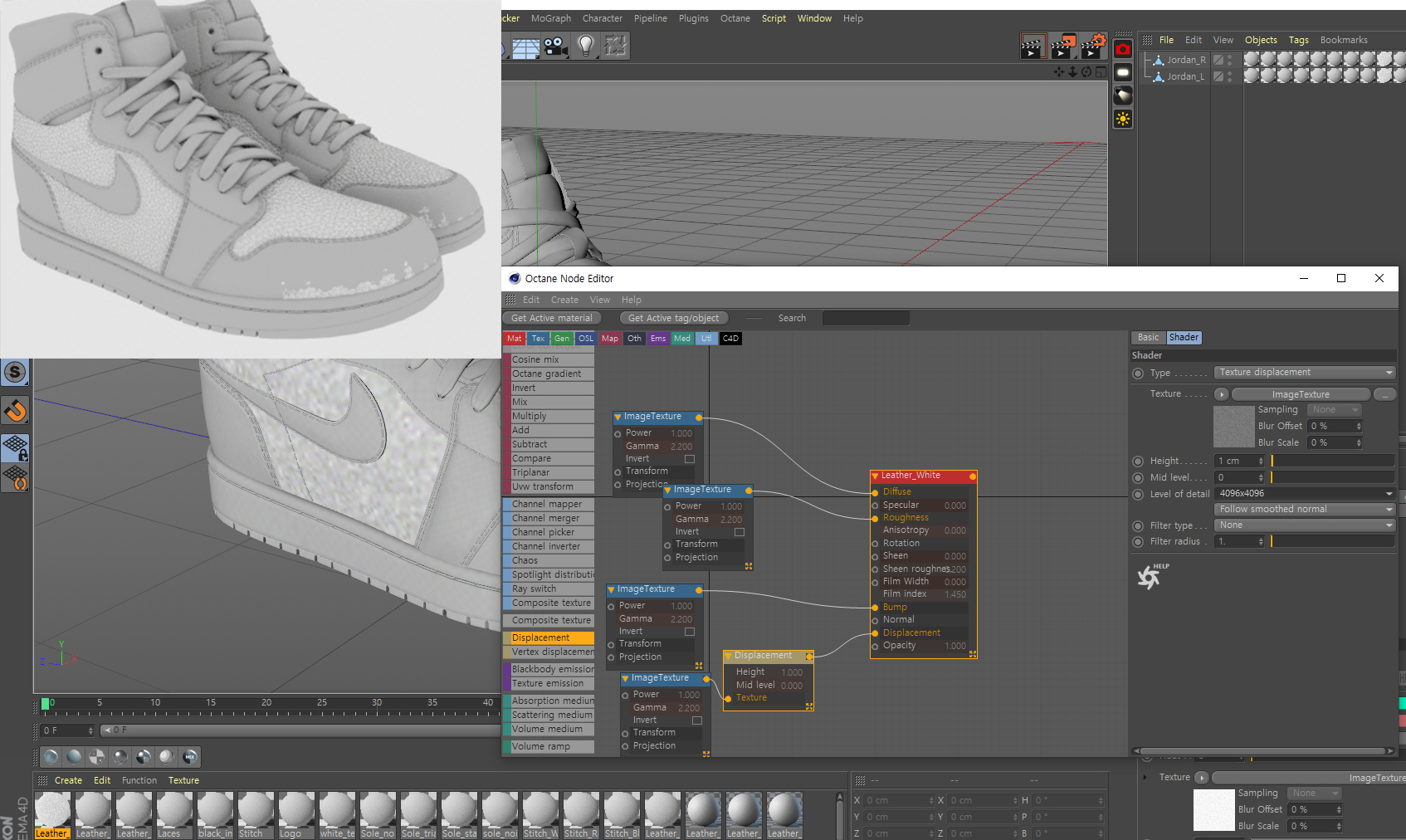Viewport: 1406px width, 840px height.
Task: Toggle Invert checkbox on the bottom ImageTexture node
Action: (x=697, y=720)
